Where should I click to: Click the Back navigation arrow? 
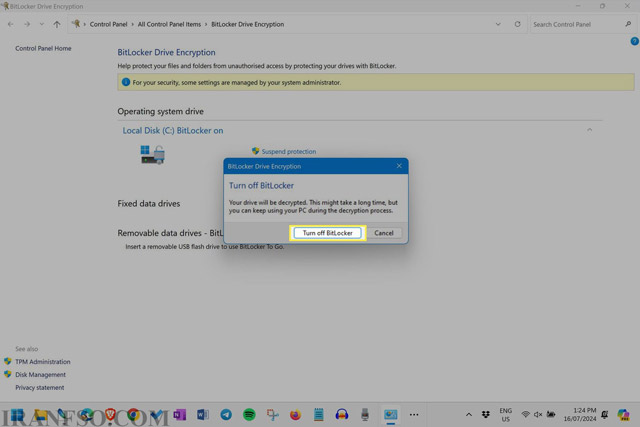click(11, 24)
